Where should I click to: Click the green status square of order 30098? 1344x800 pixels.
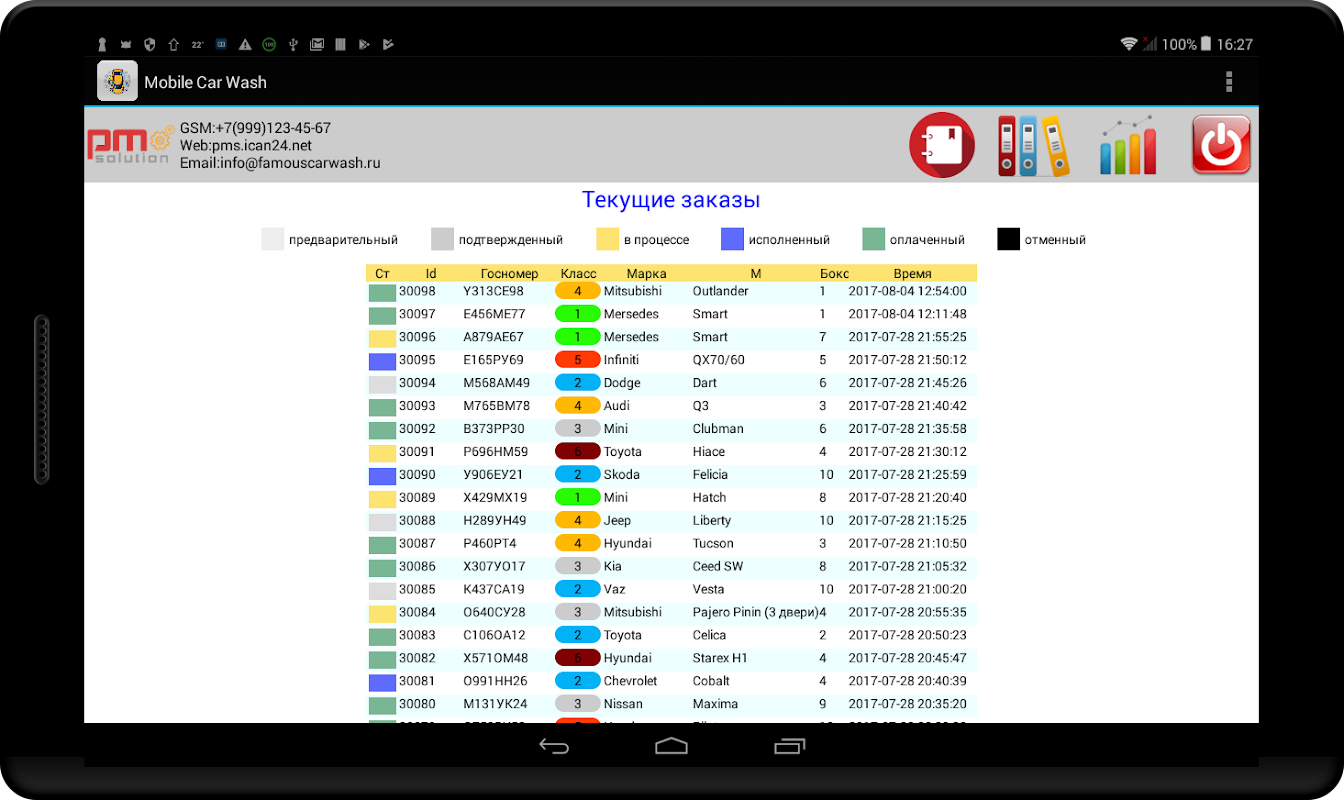pyautogui.click(x=382, y=292)
